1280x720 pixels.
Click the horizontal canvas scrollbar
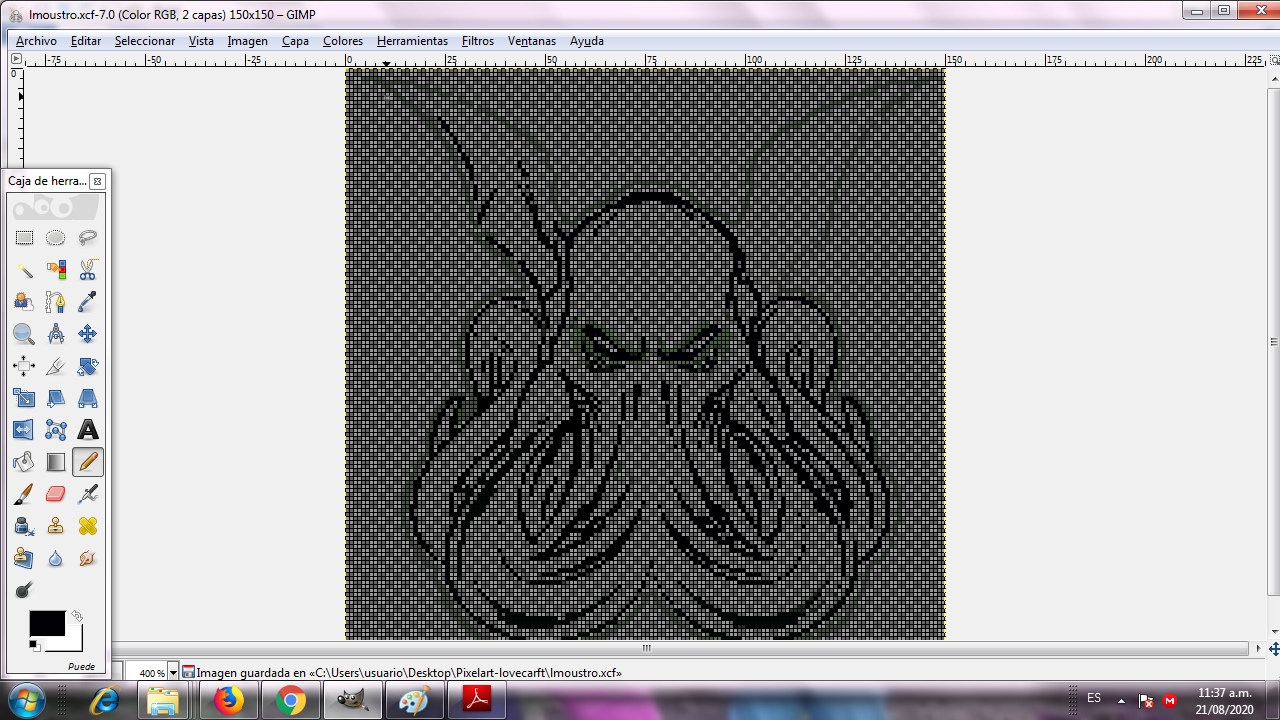pos(646,648)
